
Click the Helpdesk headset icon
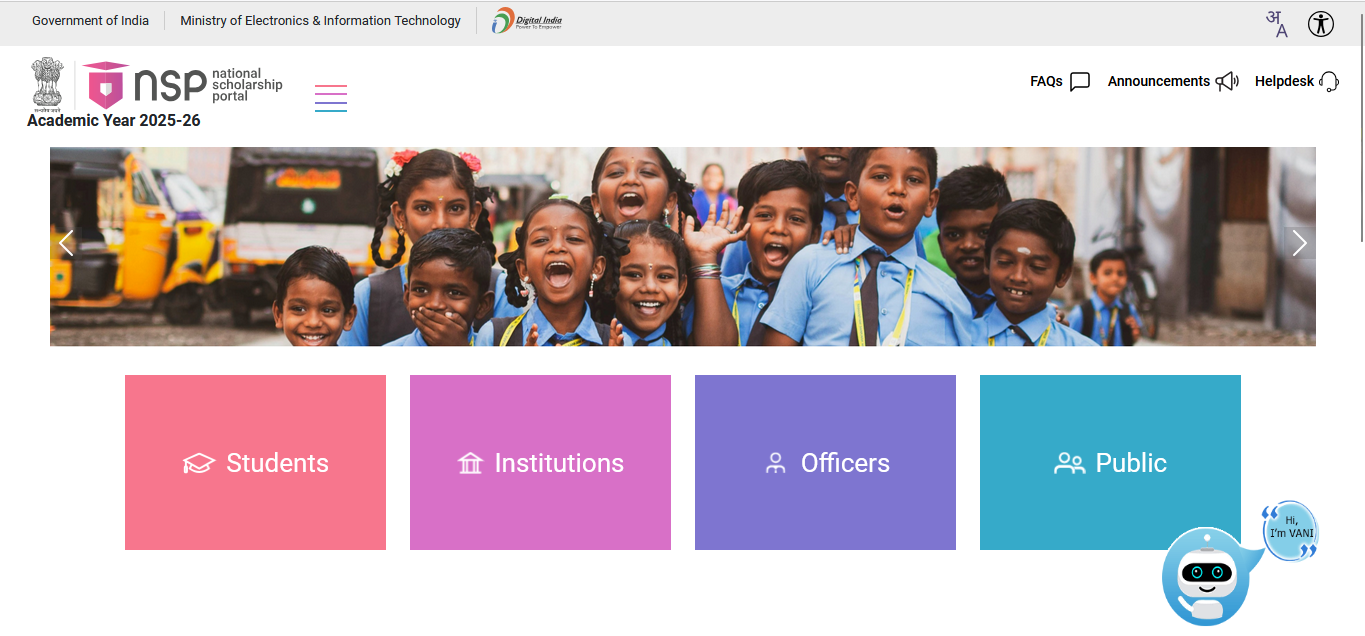point(1328,82)
